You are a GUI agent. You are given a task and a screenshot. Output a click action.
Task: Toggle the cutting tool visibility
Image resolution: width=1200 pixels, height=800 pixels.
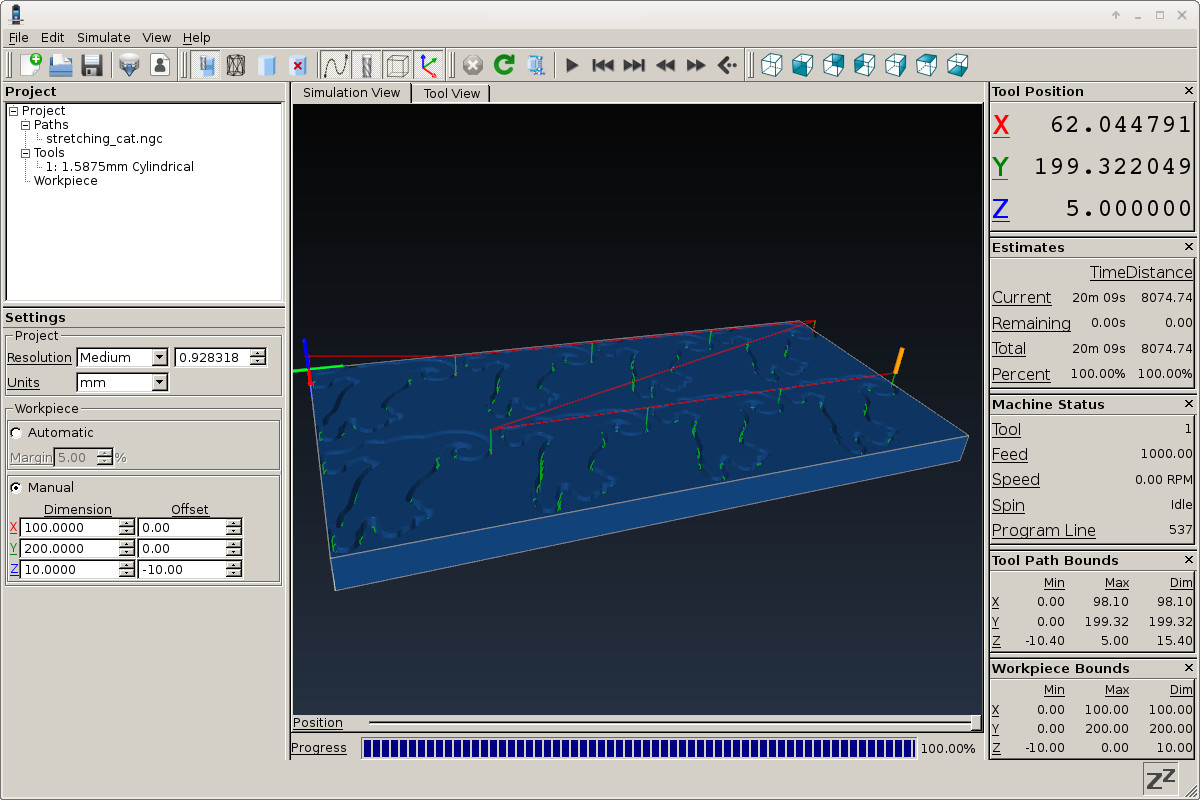tap(367, 65)
